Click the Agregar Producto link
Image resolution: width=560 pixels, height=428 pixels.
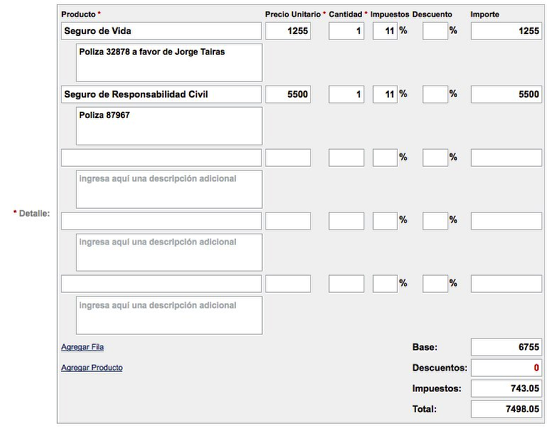tap(92, 368)
